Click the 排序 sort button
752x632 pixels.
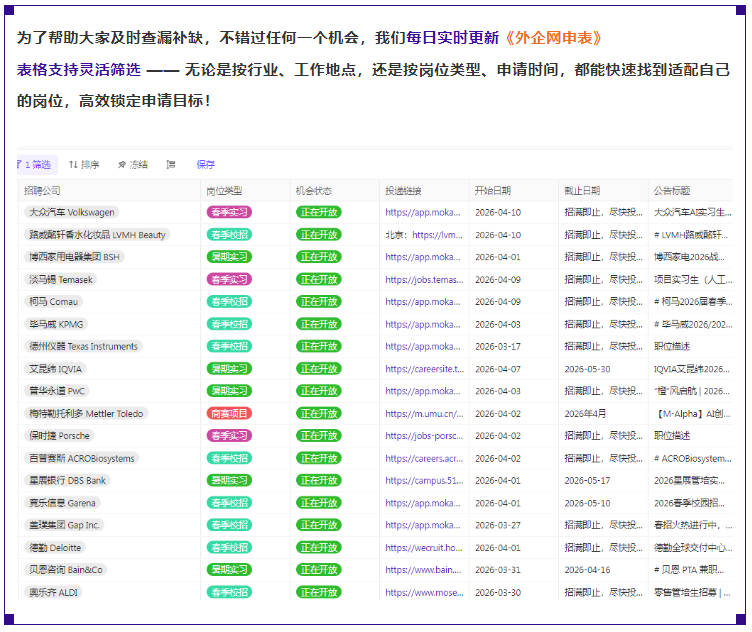pos(84,164)
